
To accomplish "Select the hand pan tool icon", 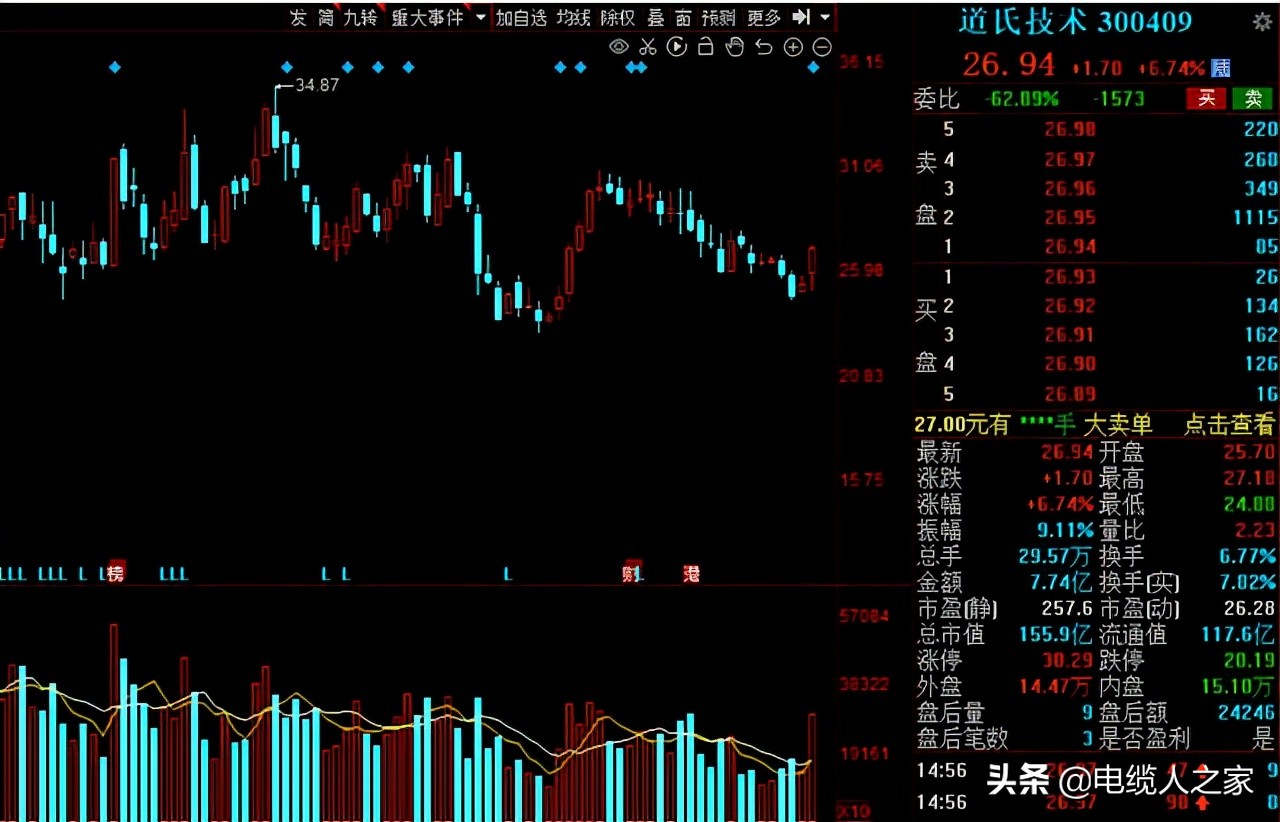I will point(735,46).
